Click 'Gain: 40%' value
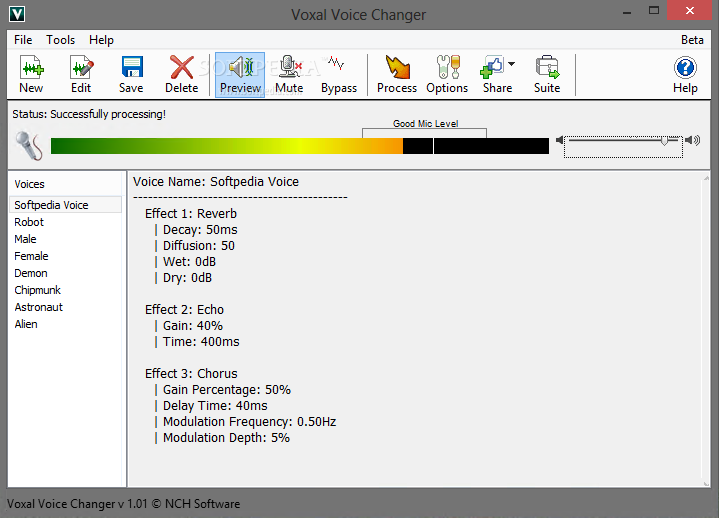This screenshot has width=719, height=518. 193,326
